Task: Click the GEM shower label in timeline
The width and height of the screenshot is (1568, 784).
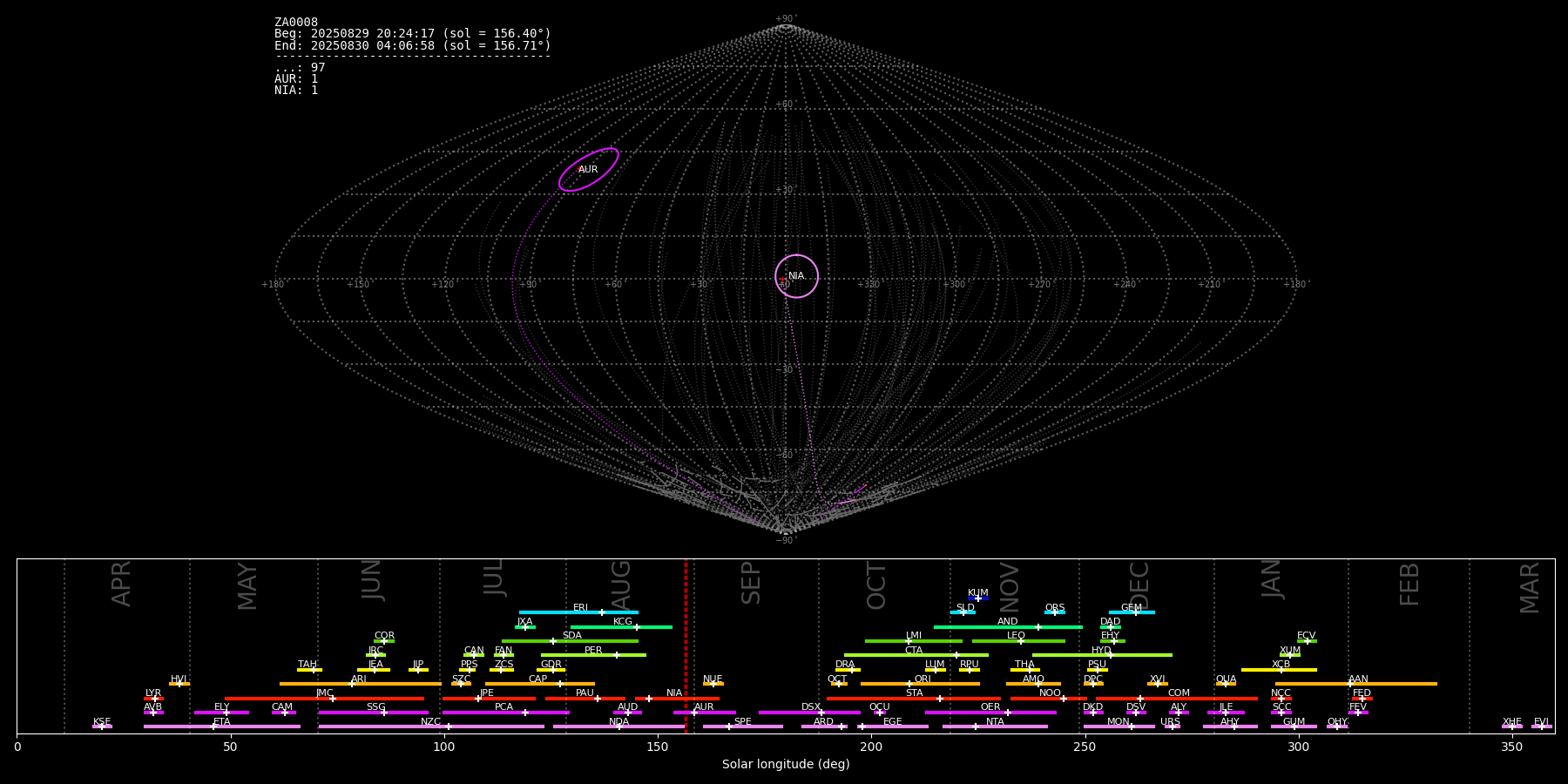Action: pos(1132,608)
